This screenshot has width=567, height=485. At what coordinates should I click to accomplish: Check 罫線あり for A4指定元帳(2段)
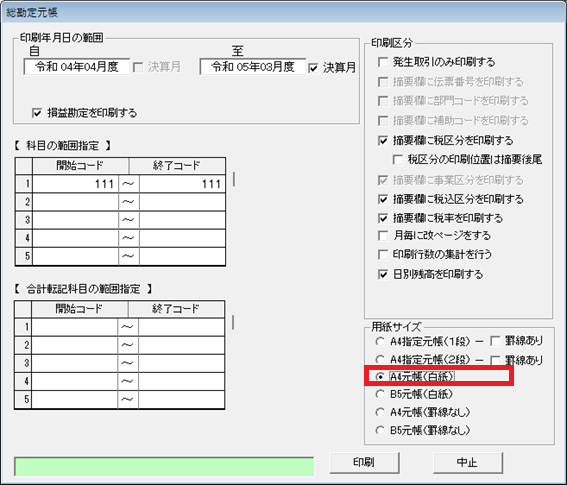[495, 360]
